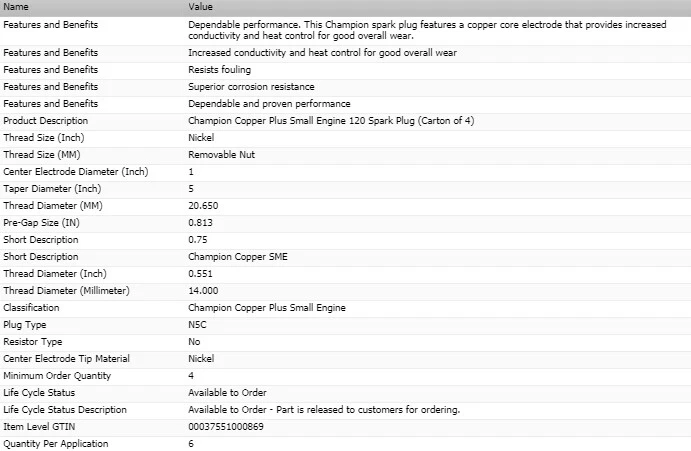Select the Pre-Gap Size (IN) label
The width and height of the screenshot is (691, 451).
pos(41,223)
